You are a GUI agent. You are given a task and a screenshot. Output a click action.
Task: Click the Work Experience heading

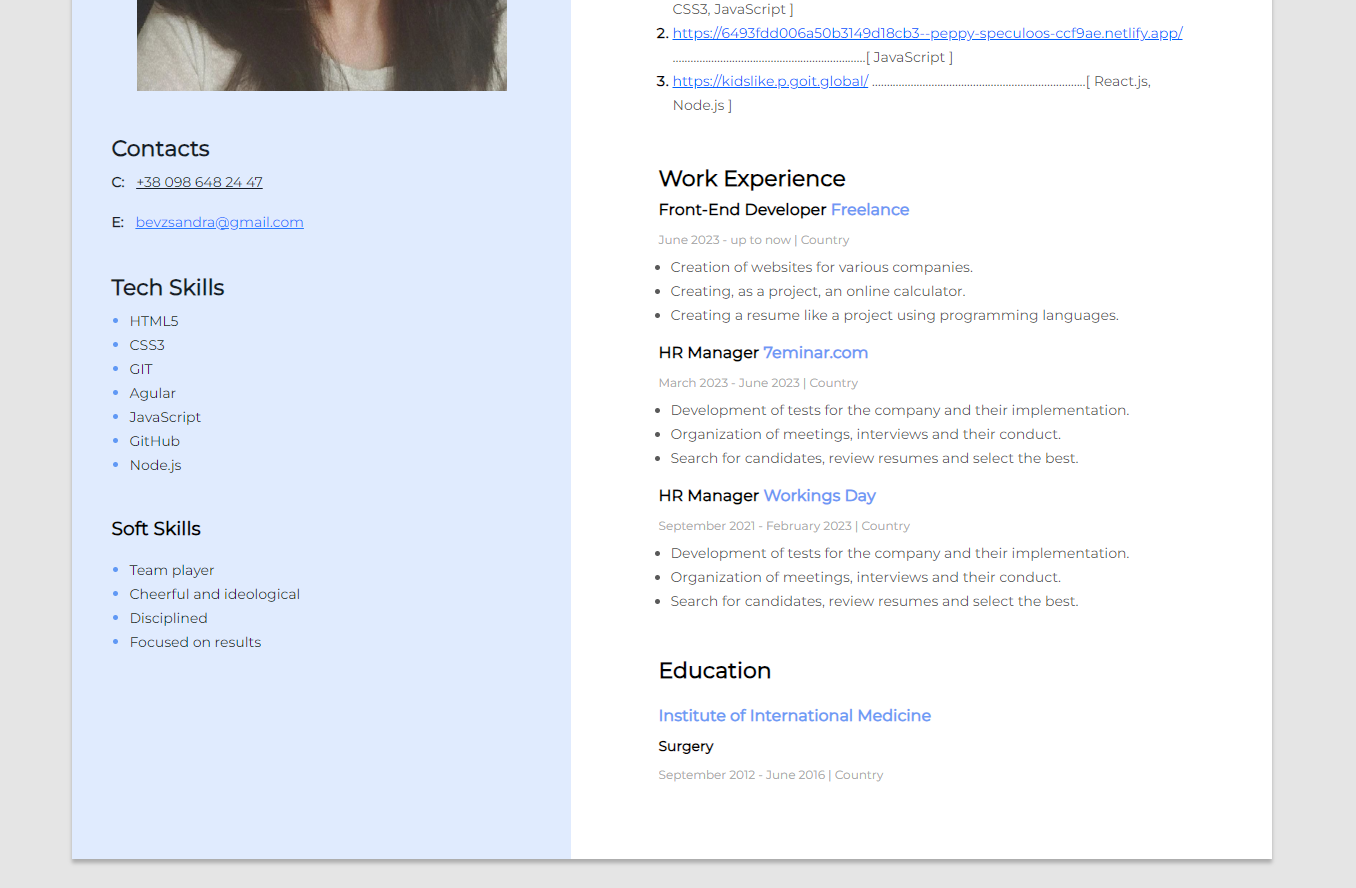click(751, 178)
